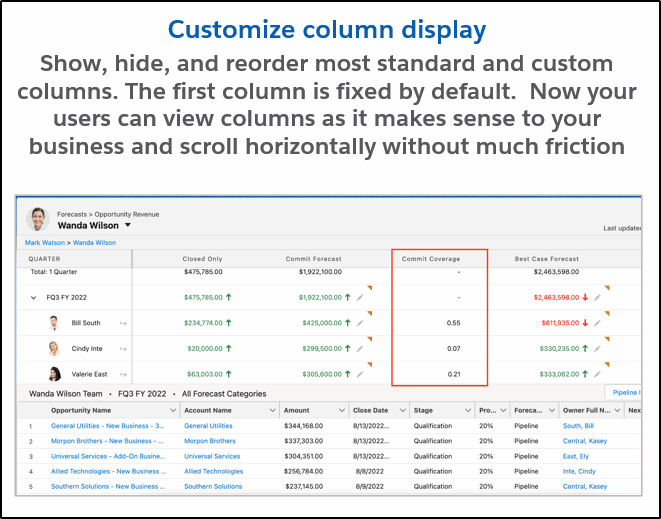661x519 pixels.
Task: Open Amount column dropdown chevron
Action: coord(342,410)
